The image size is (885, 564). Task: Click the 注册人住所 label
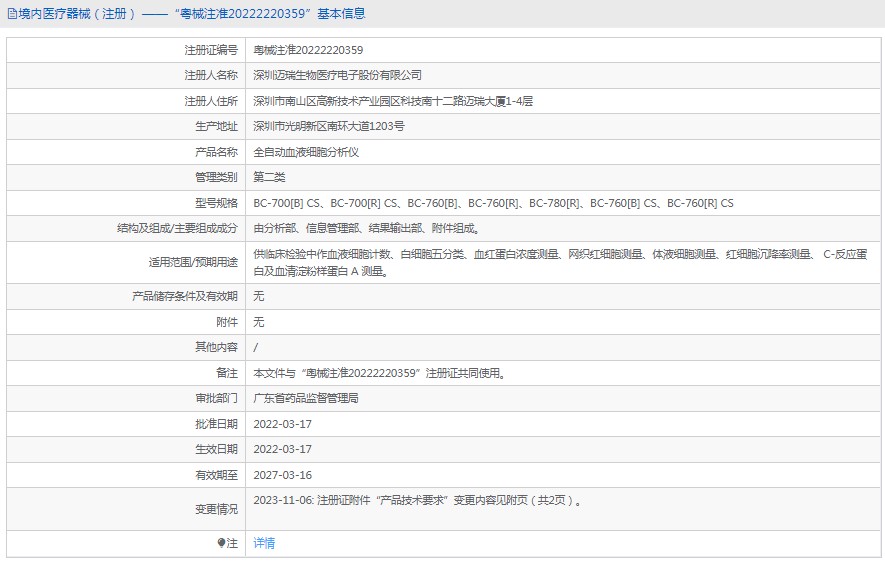211,101
